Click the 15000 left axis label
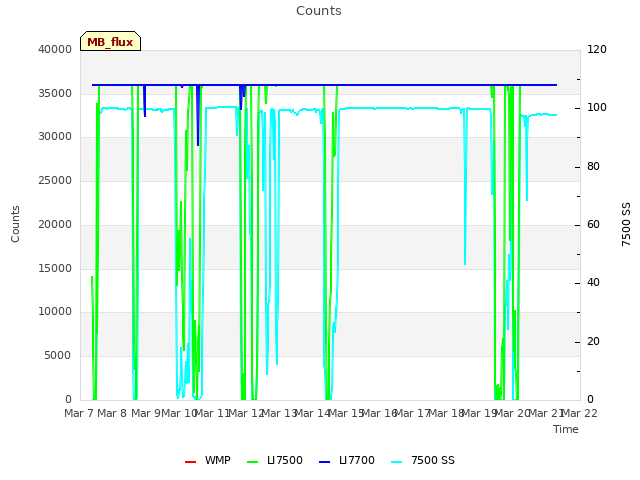This screenshot has width=640, height=480. tap(55, 268)
